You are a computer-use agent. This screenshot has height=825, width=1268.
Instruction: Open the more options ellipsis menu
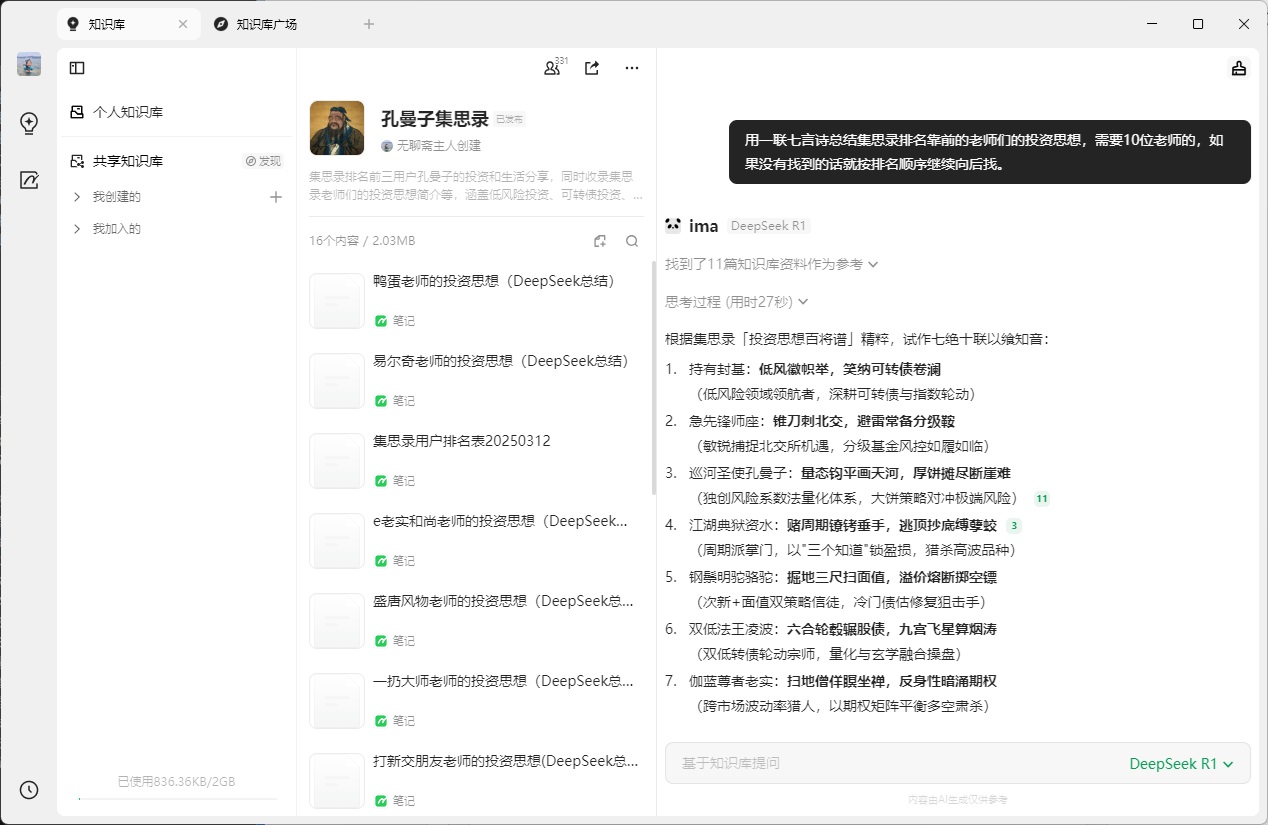pyautogui.click(x=632, y=68)
